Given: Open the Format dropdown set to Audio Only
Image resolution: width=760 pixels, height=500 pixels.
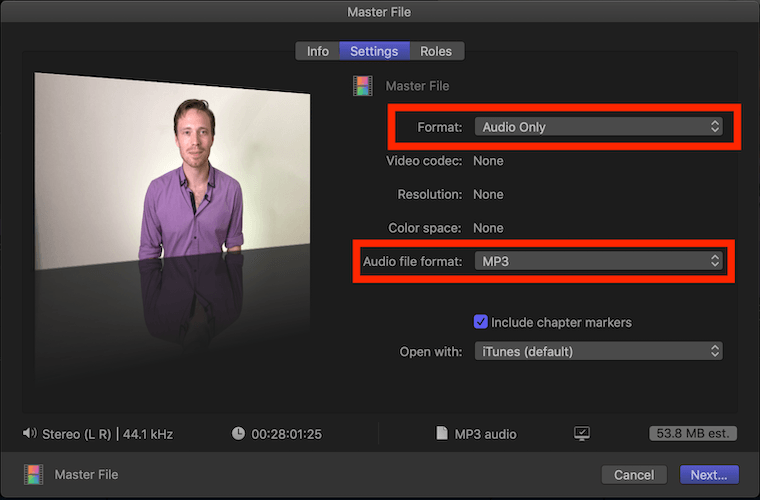Looking at the screenshot, I should click(x=599, y=127).
